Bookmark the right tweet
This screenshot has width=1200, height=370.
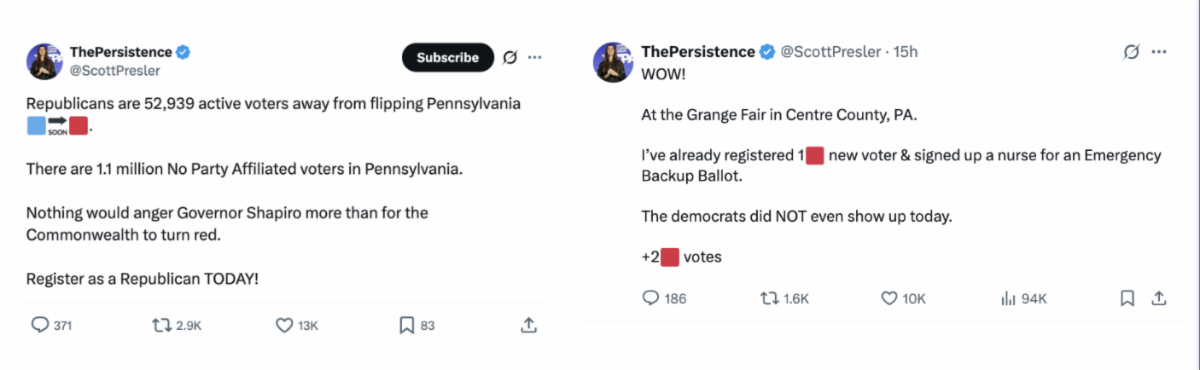pos(1127,298)
